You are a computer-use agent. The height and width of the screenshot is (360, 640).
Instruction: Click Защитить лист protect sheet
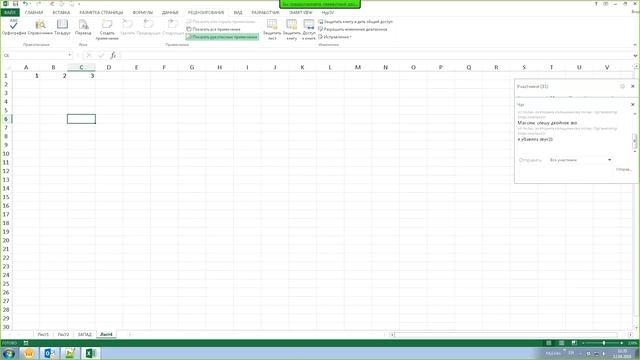tap(272, 29)
